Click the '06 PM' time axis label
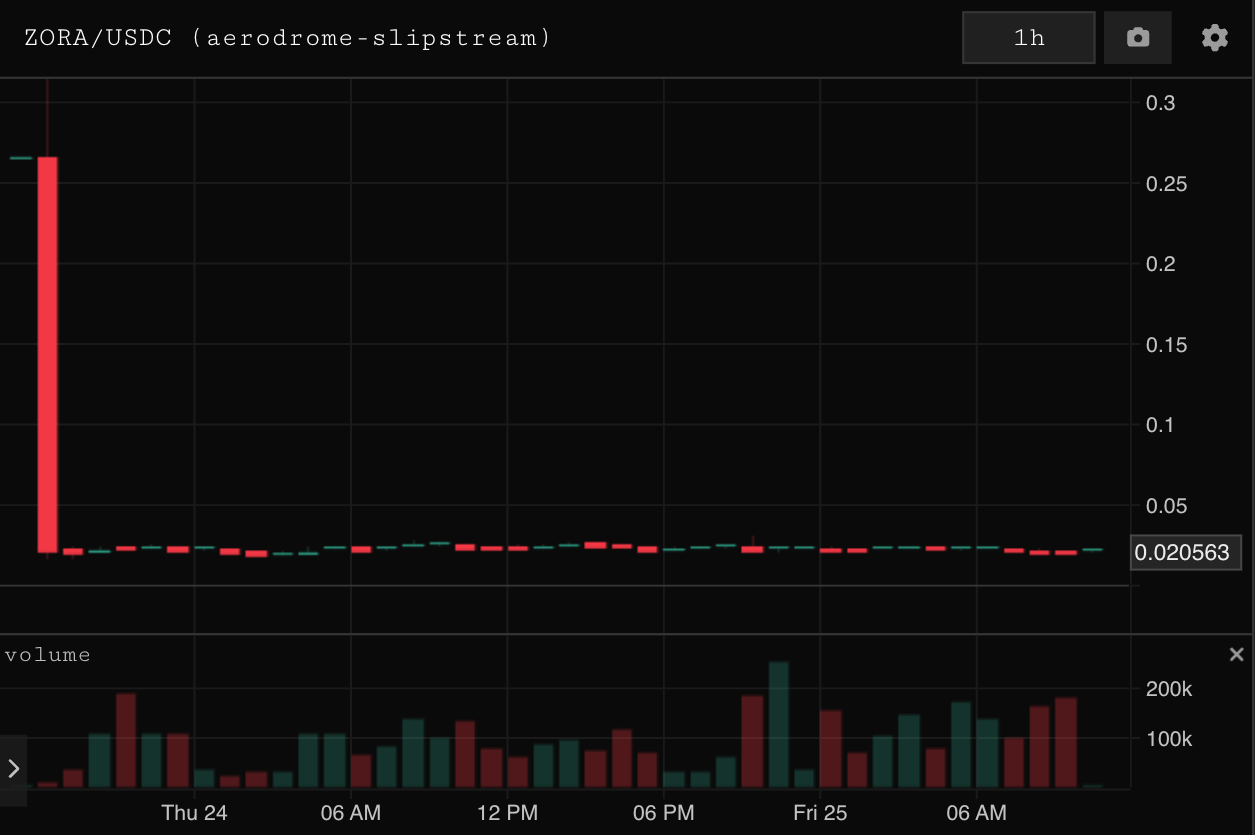 [664, 812]
